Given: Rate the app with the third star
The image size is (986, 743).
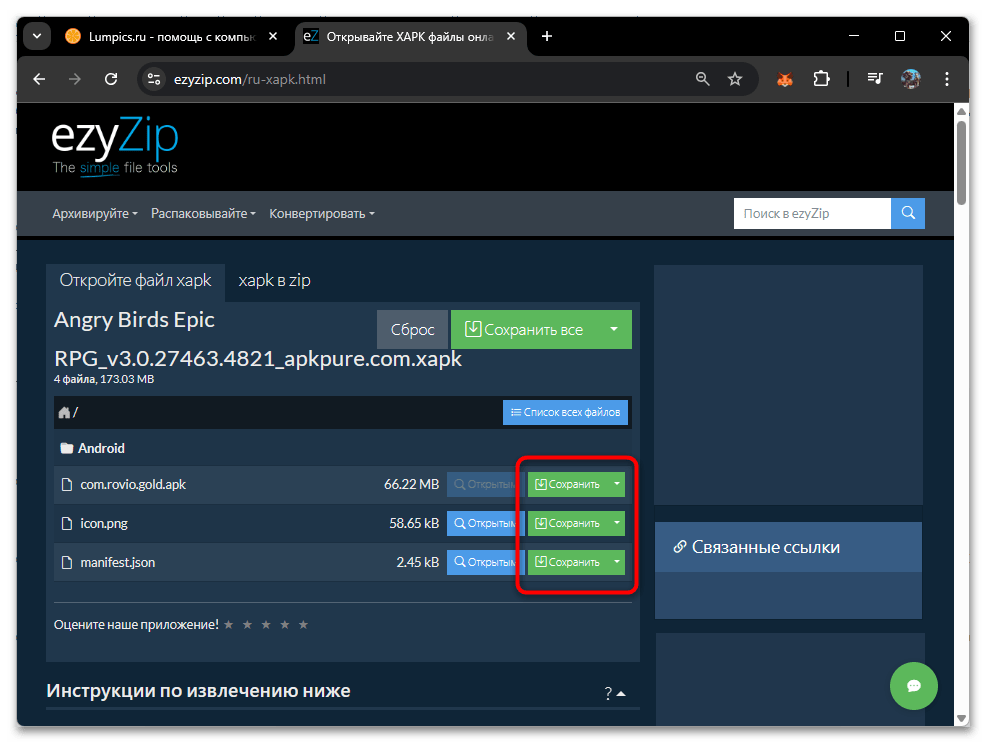Looking at the screenshot, I should click(x=266, y=624).
